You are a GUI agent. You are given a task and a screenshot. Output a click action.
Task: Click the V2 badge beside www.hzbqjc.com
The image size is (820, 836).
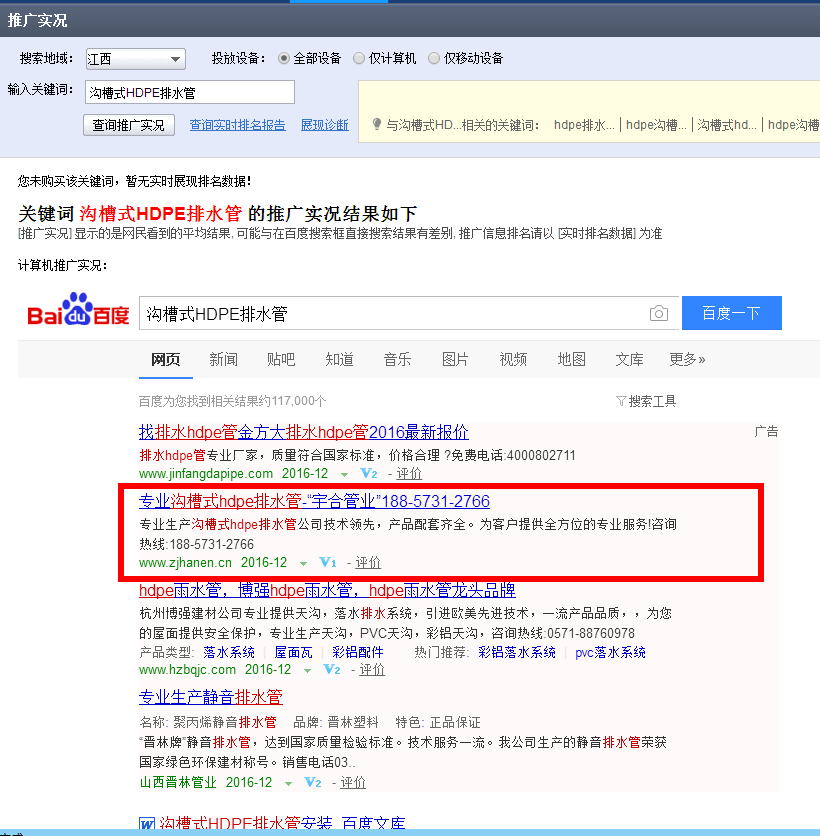pyautogui.click(x=332, y=669)
